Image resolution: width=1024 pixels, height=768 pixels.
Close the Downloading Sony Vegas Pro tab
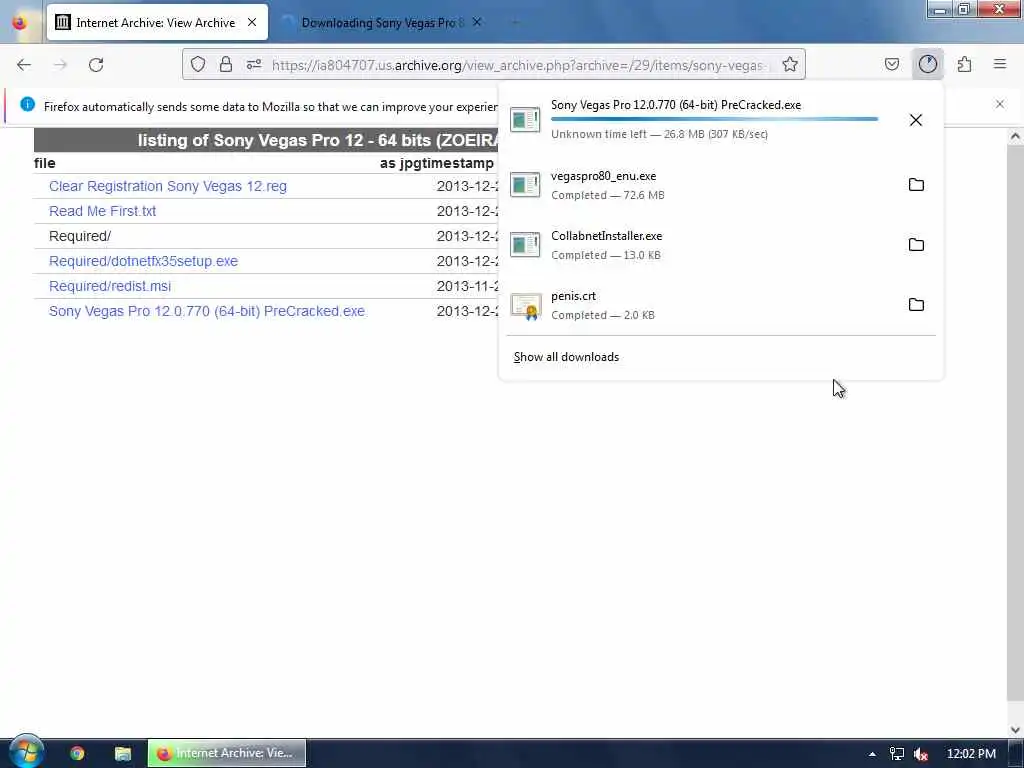click(x=477, y=23)
